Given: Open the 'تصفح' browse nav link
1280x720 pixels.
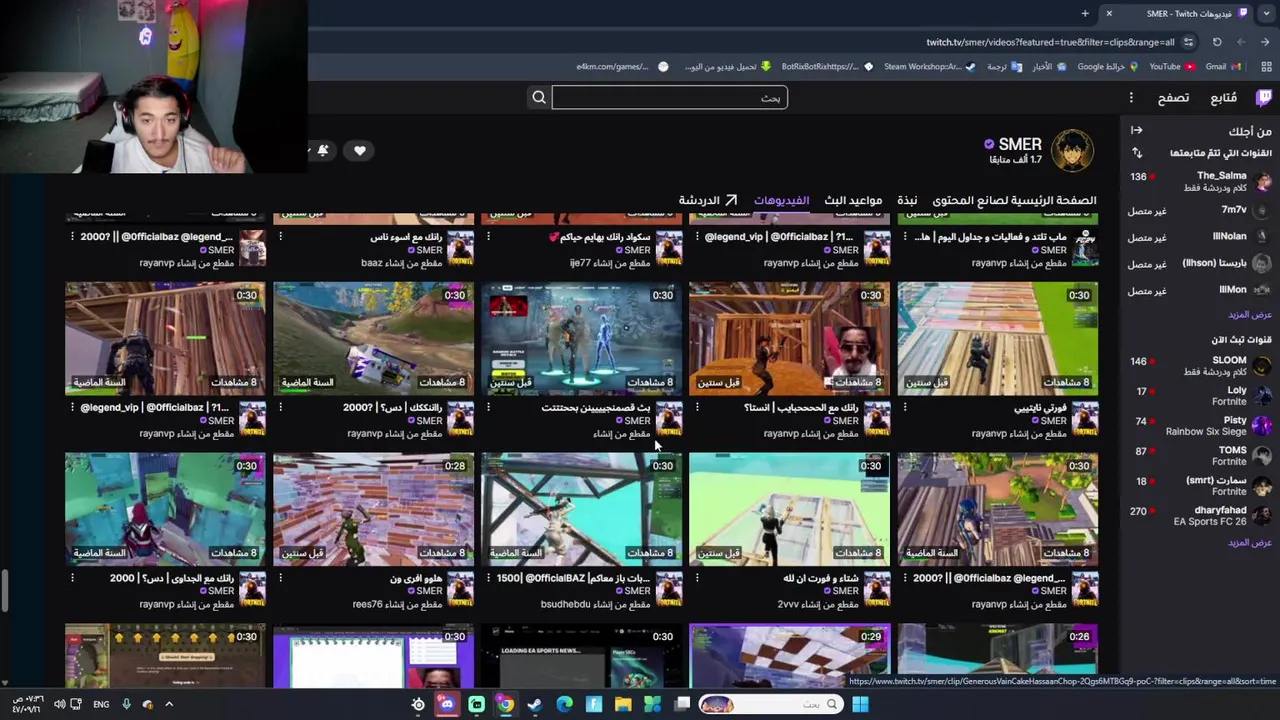Looking at the screenshot, I should point(1173,97).
